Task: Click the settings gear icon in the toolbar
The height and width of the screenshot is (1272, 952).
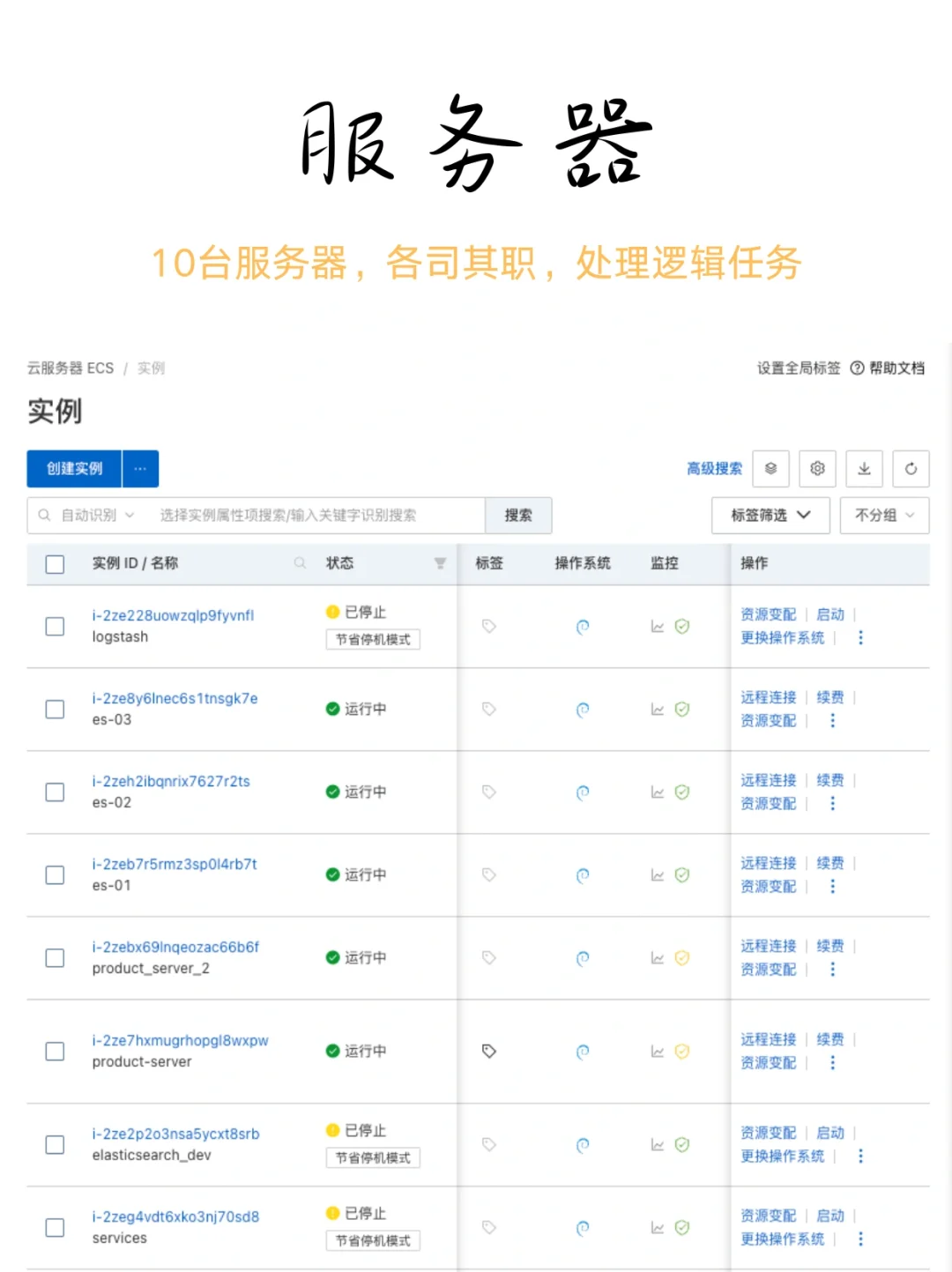Action: pyautogui.click(x=817, y=468)
